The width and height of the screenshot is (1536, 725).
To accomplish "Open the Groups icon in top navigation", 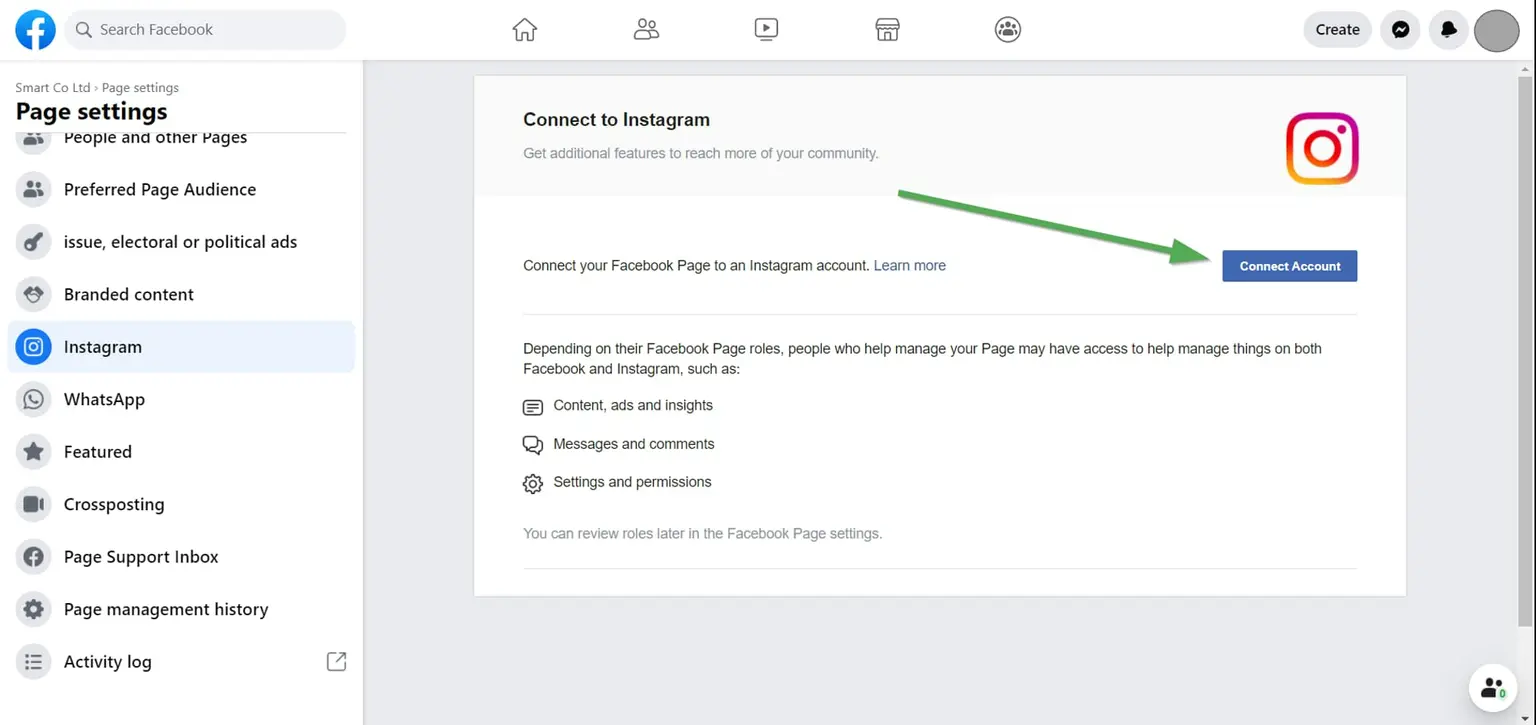I will coord(1007,30).
